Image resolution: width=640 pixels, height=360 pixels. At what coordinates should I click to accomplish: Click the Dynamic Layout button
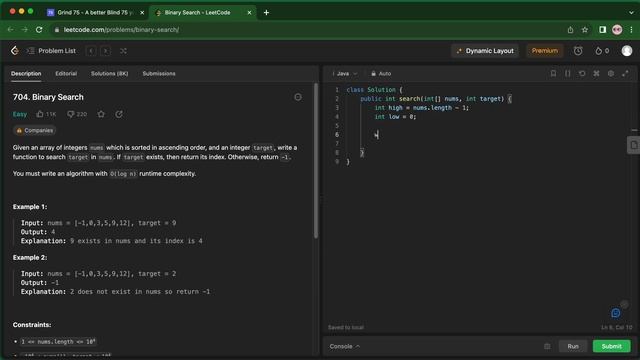click(485, 51)
